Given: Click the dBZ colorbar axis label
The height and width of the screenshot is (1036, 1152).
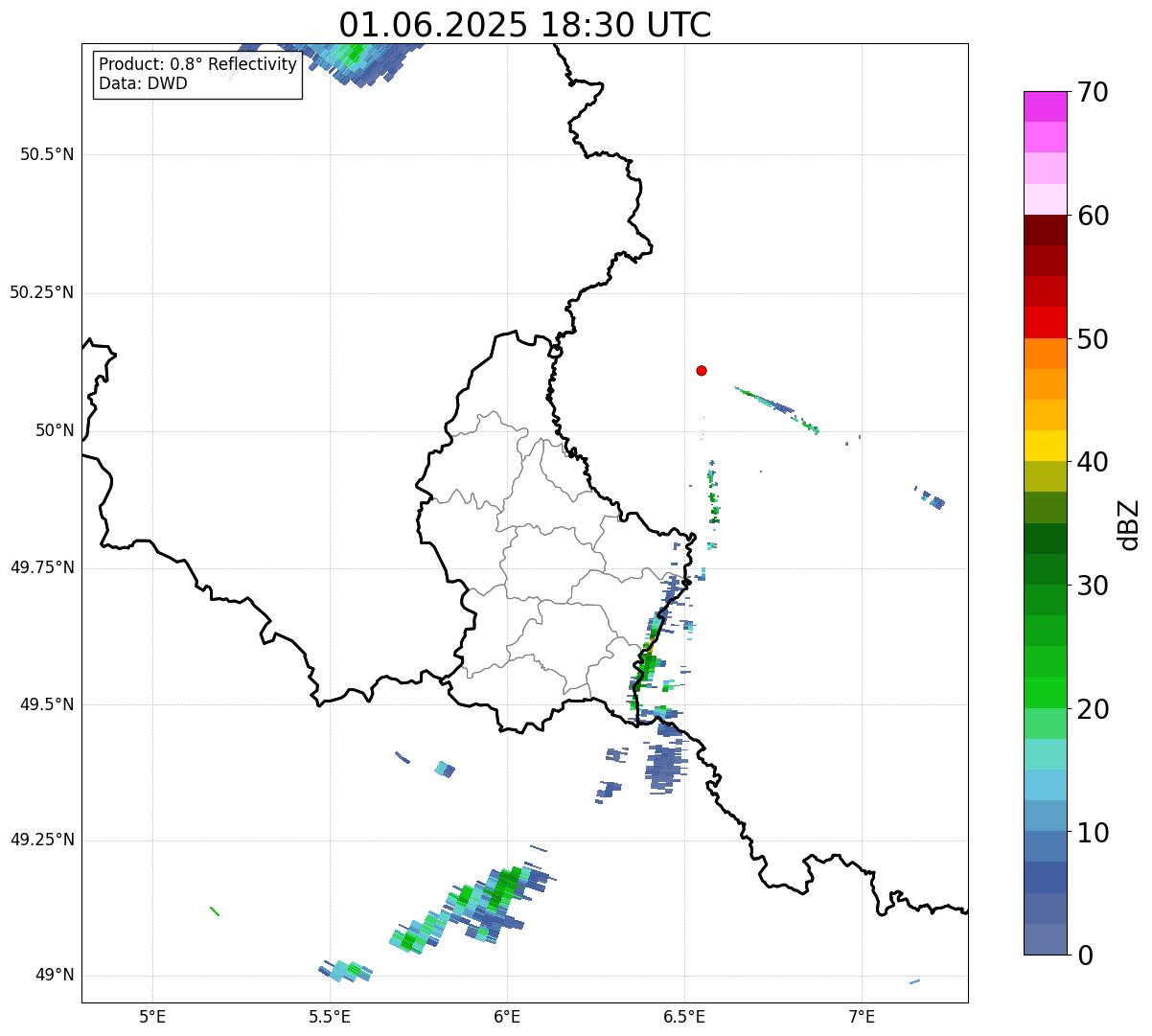Looking at the screenshot, I should [x=1129, y=524].
